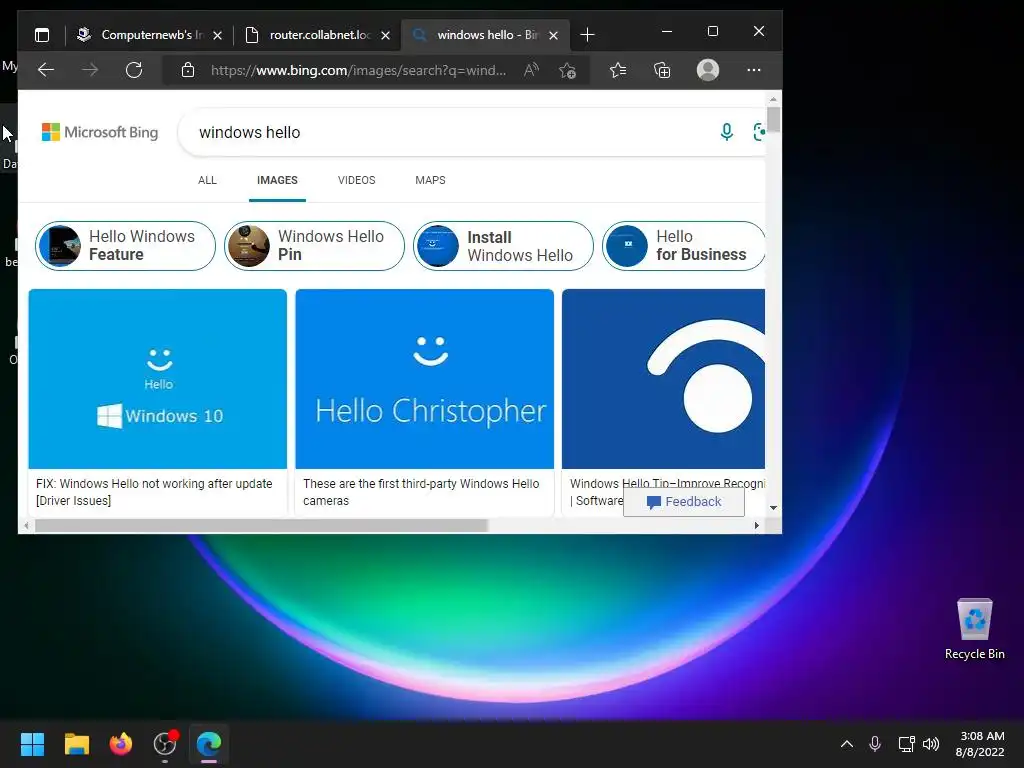
Task: Open the Edge profile avatar
Action: 708,70
